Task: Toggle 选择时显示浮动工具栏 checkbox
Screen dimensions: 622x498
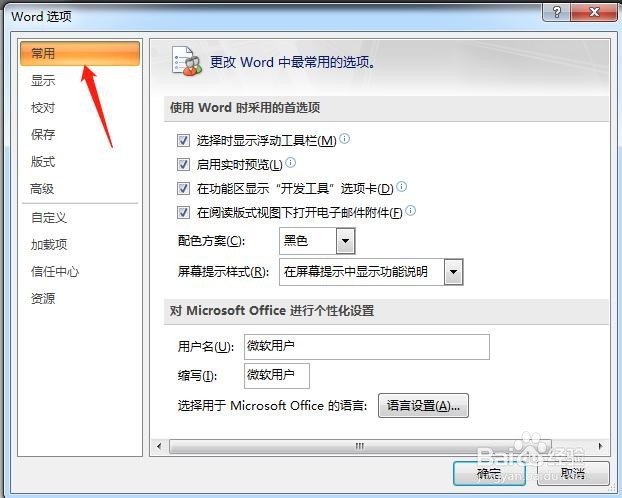Action: coord(183,140)
